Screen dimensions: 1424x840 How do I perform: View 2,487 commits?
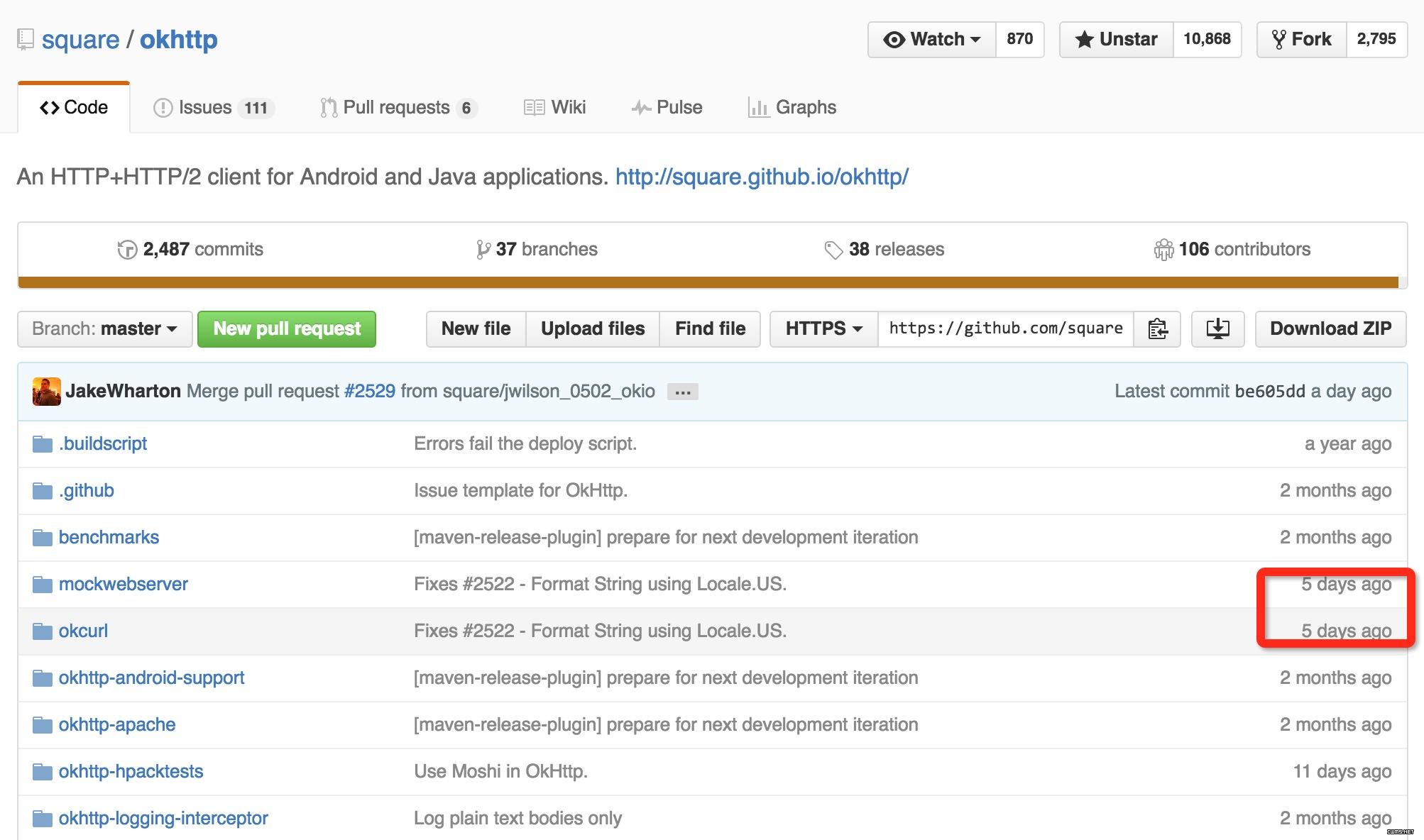(x=190, y=250)
